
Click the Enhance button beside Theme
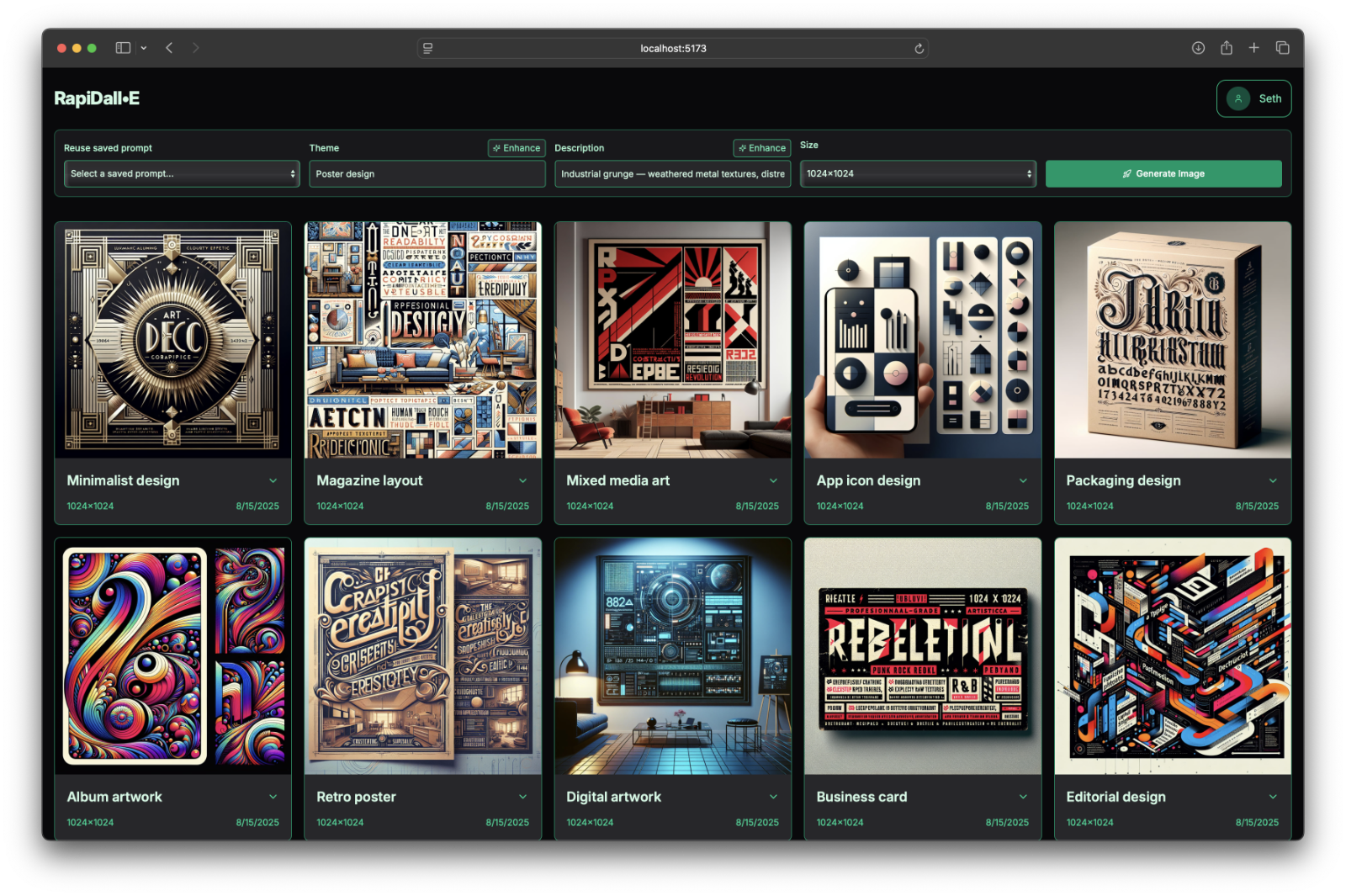point(517,148)
